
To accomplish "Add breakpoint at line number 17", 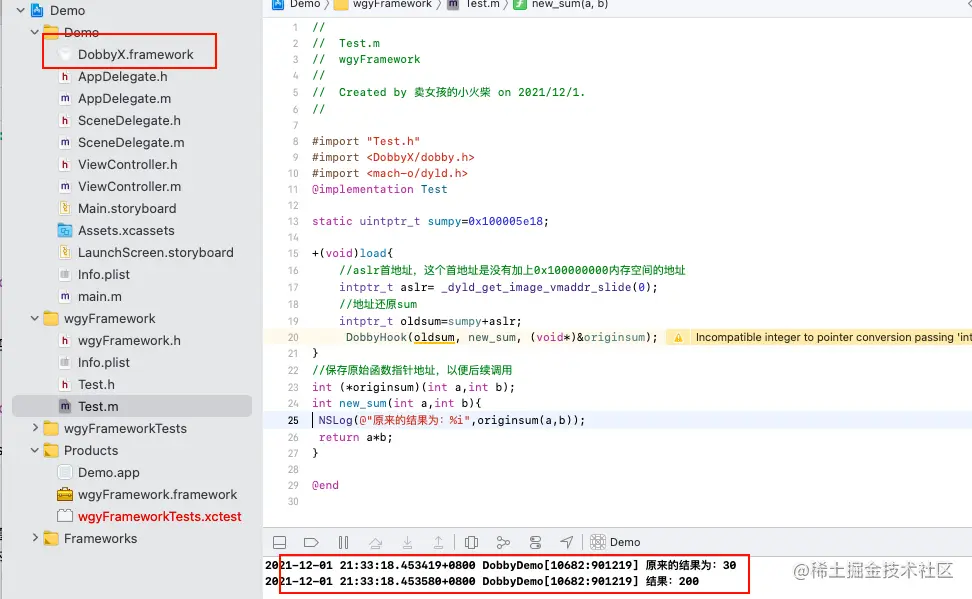I will tap(293, 288).
